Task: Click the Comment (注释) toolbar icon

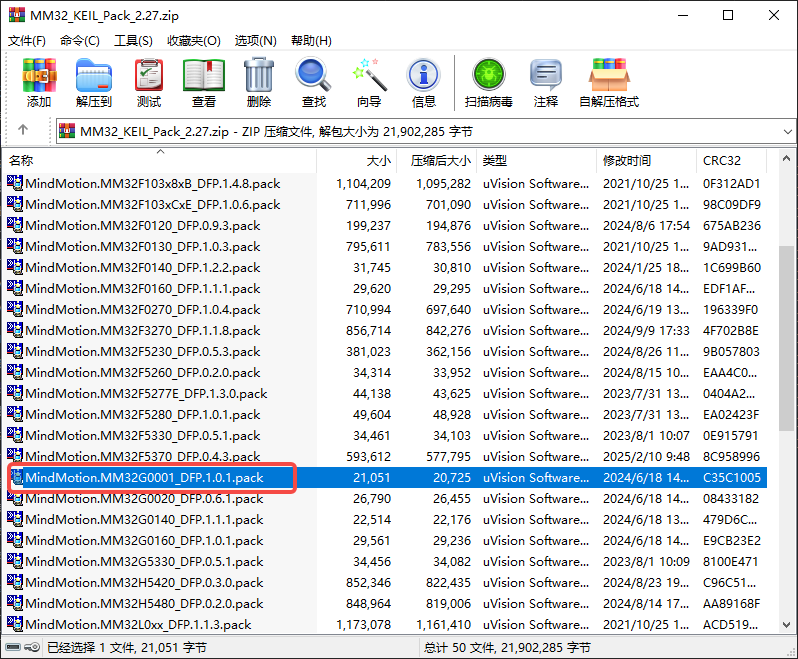Action: pos(546,82)
